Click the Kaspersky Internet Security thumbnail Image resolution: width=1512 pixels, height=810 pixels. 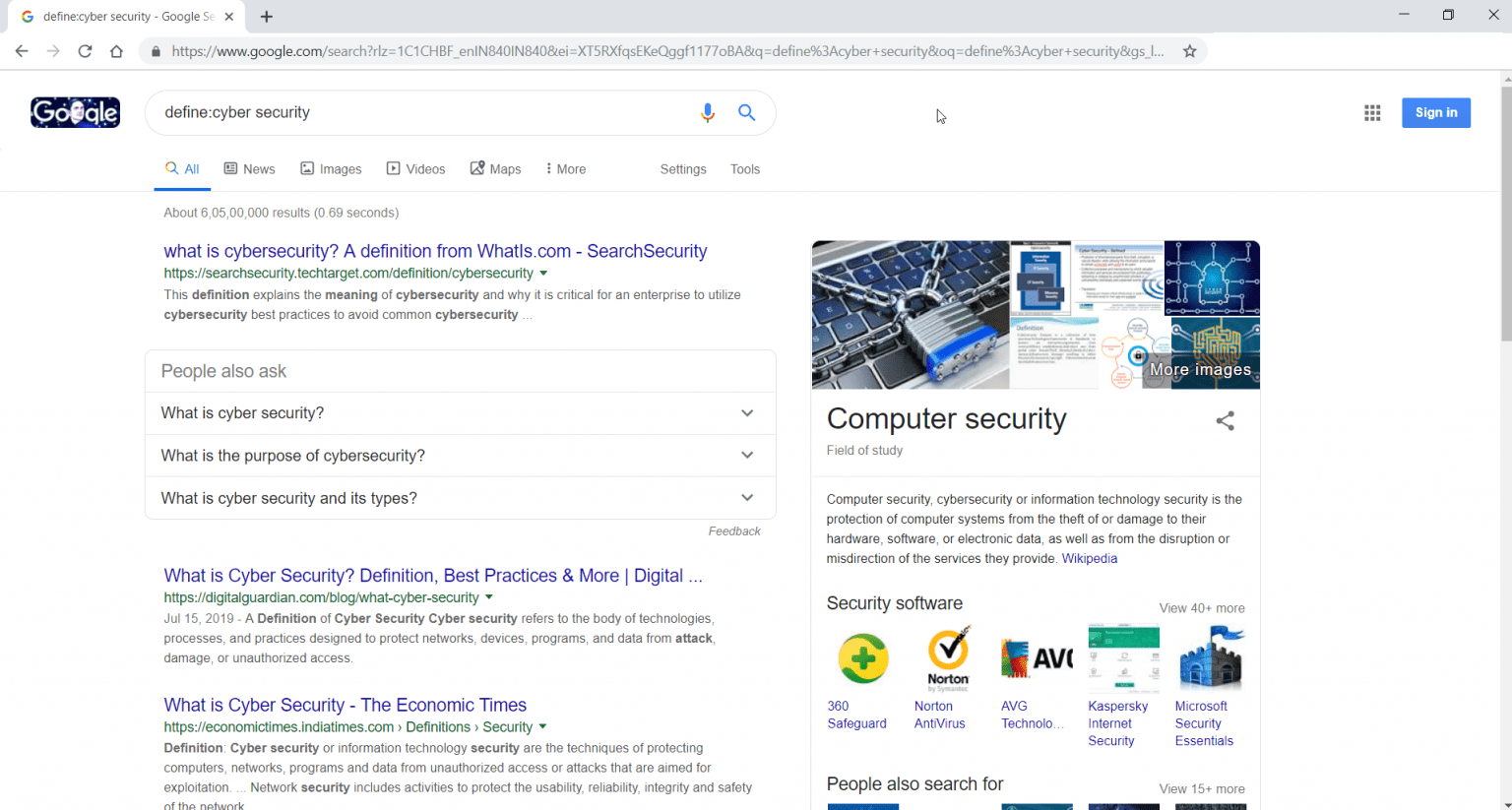(1123, 656)
